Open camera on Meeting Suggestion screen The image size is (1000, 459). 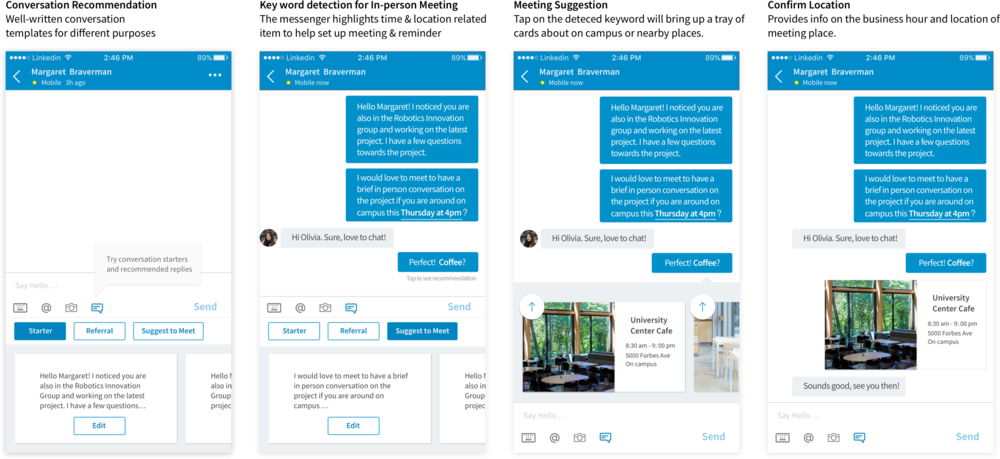[579, 437]
